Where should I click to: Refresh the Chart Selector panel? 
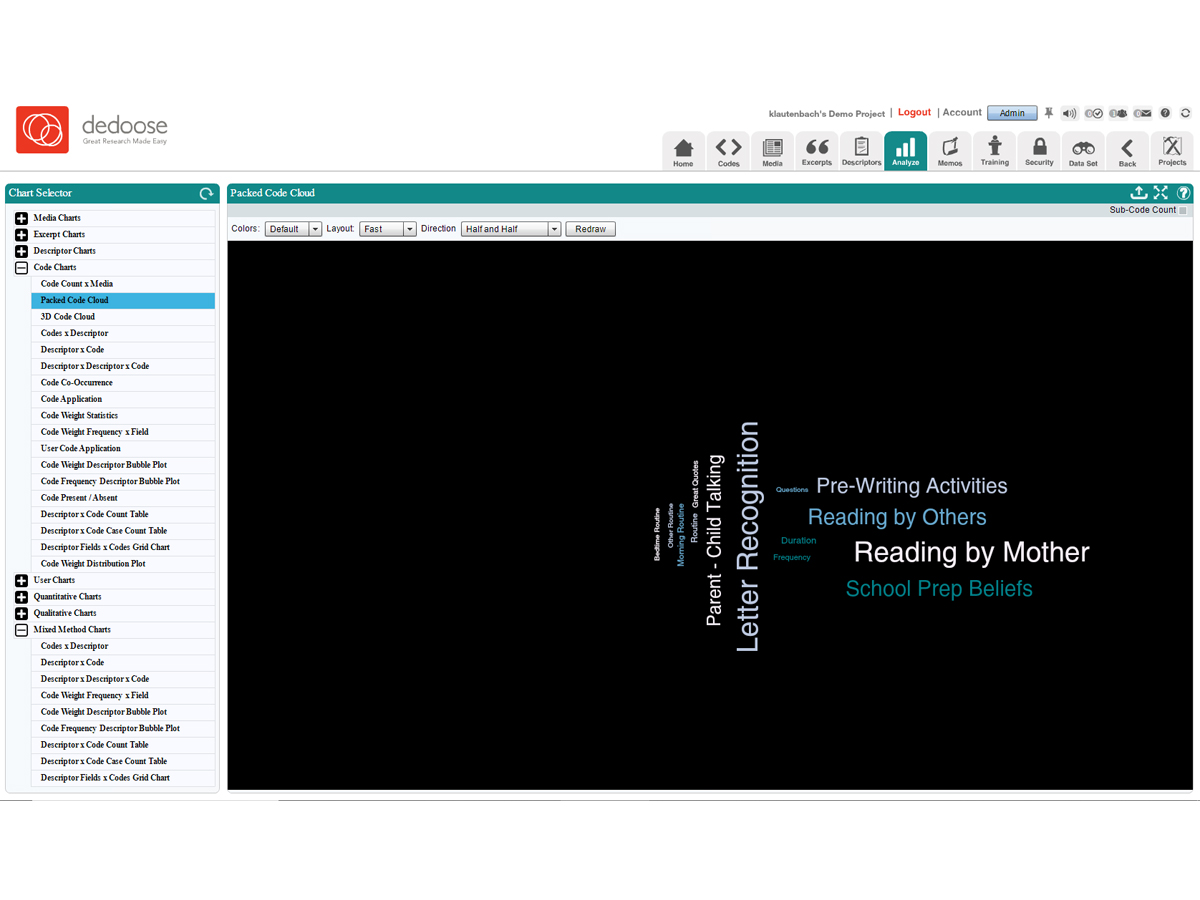tap(206, 193)
